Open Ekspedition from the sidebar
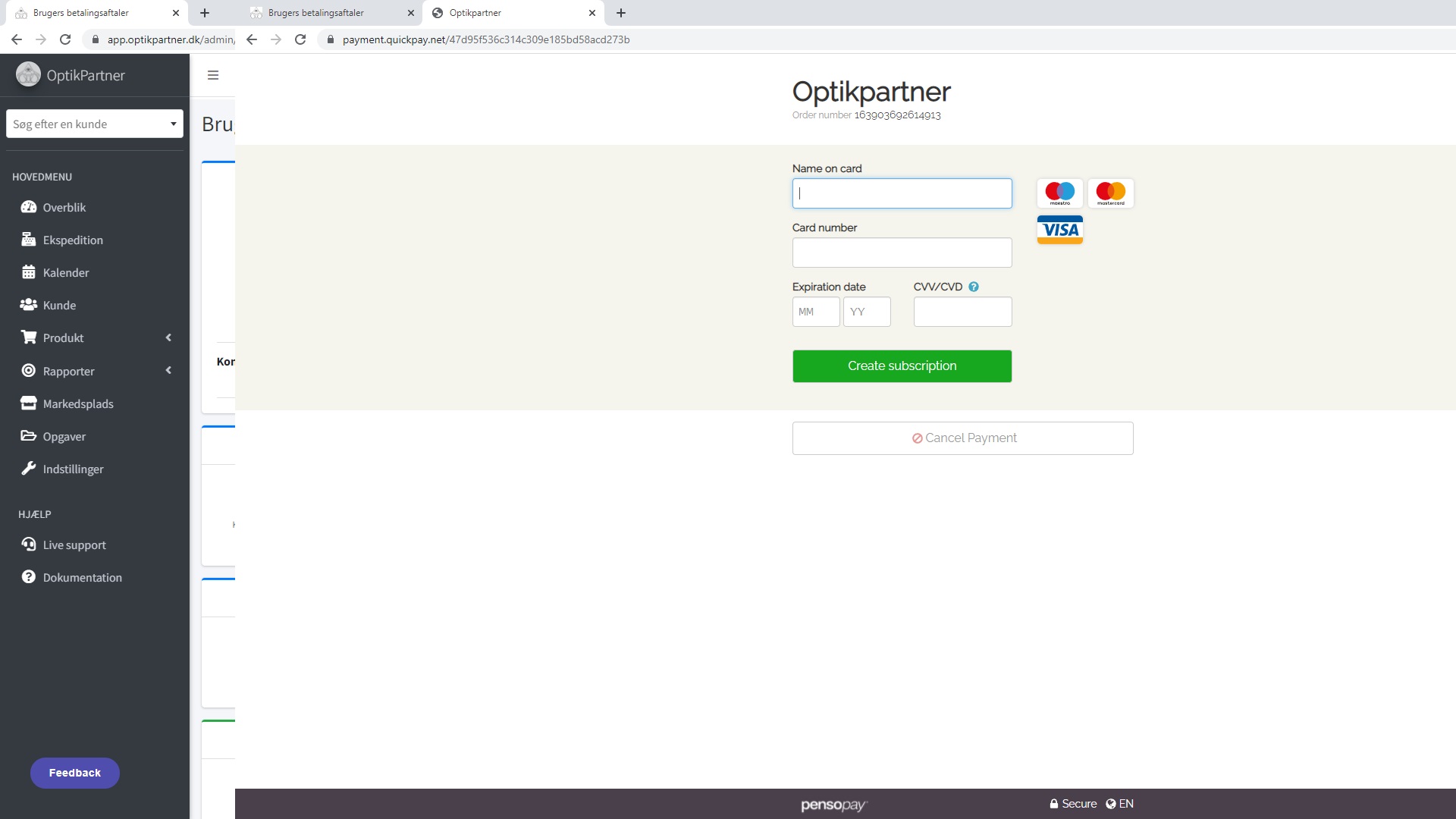Viewport: 1456px width, 819px height. tap(72, 240)
